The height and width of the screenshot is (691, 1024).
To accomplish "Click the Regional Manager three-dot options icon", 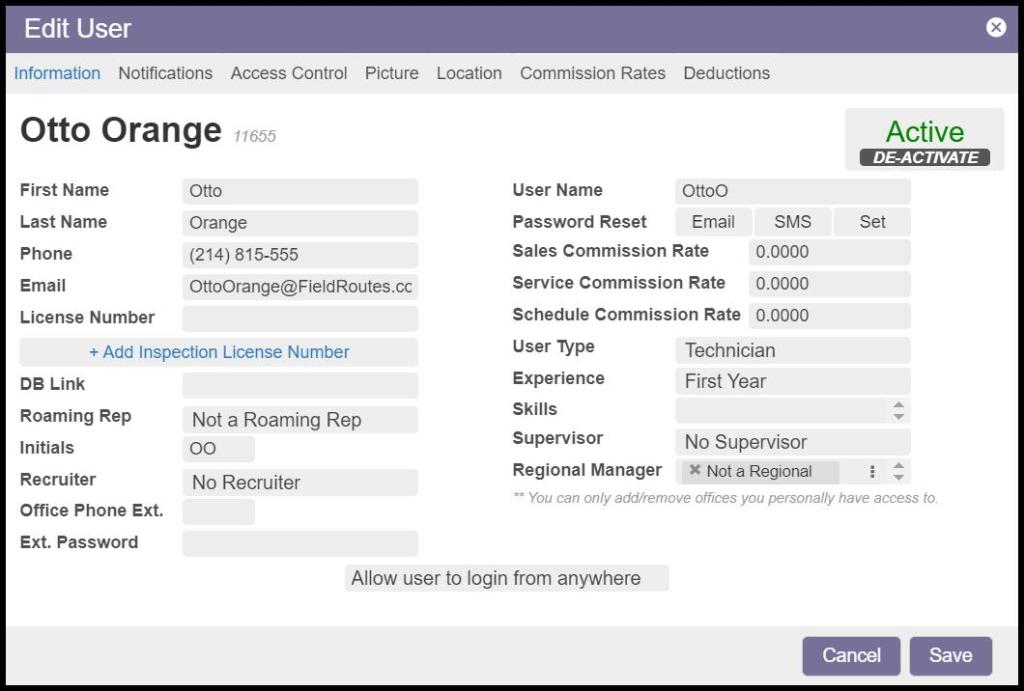I will tap(872, 472).
